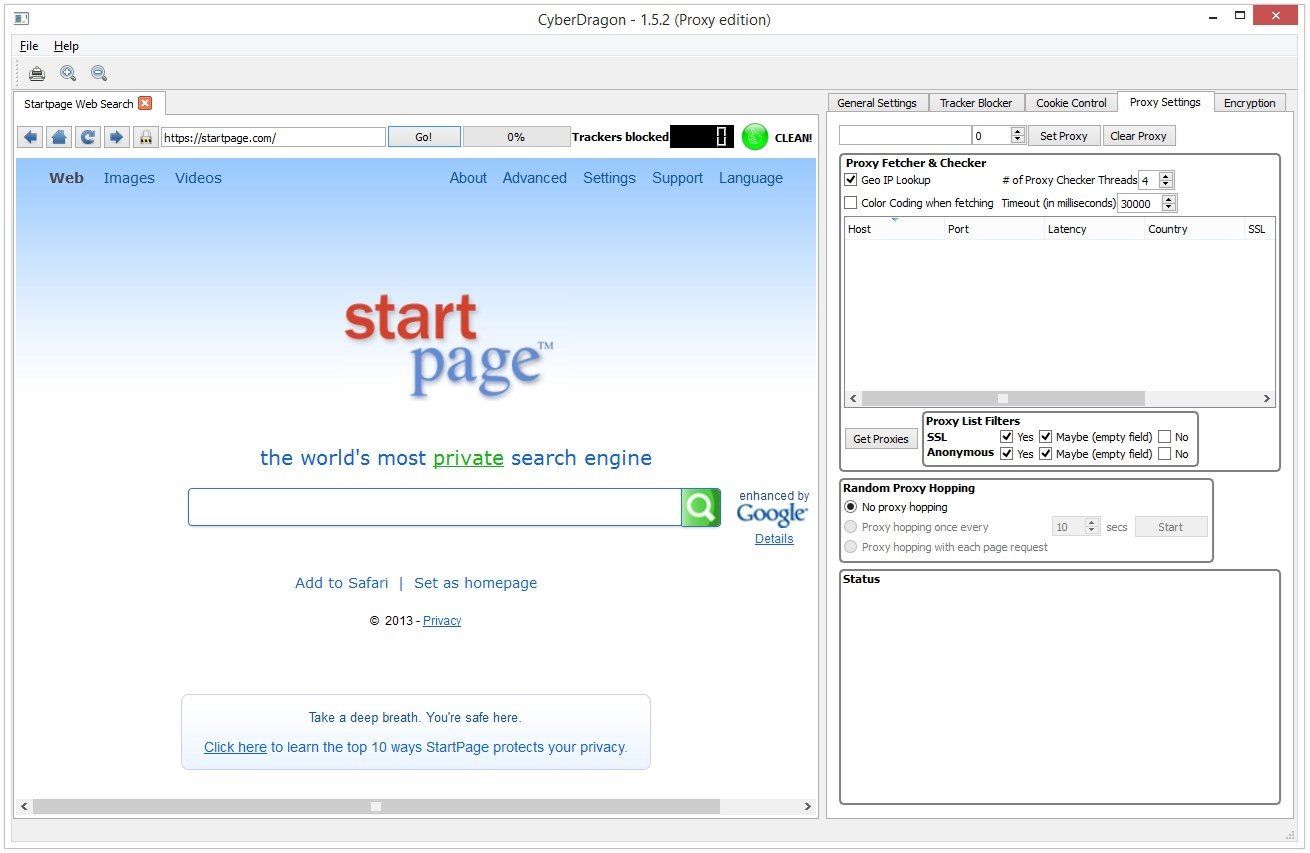Image resolution: width=1310 pixels, height=853 pixels.
Task: Select the Proxy Settings tab
Action: point(1165,102)
